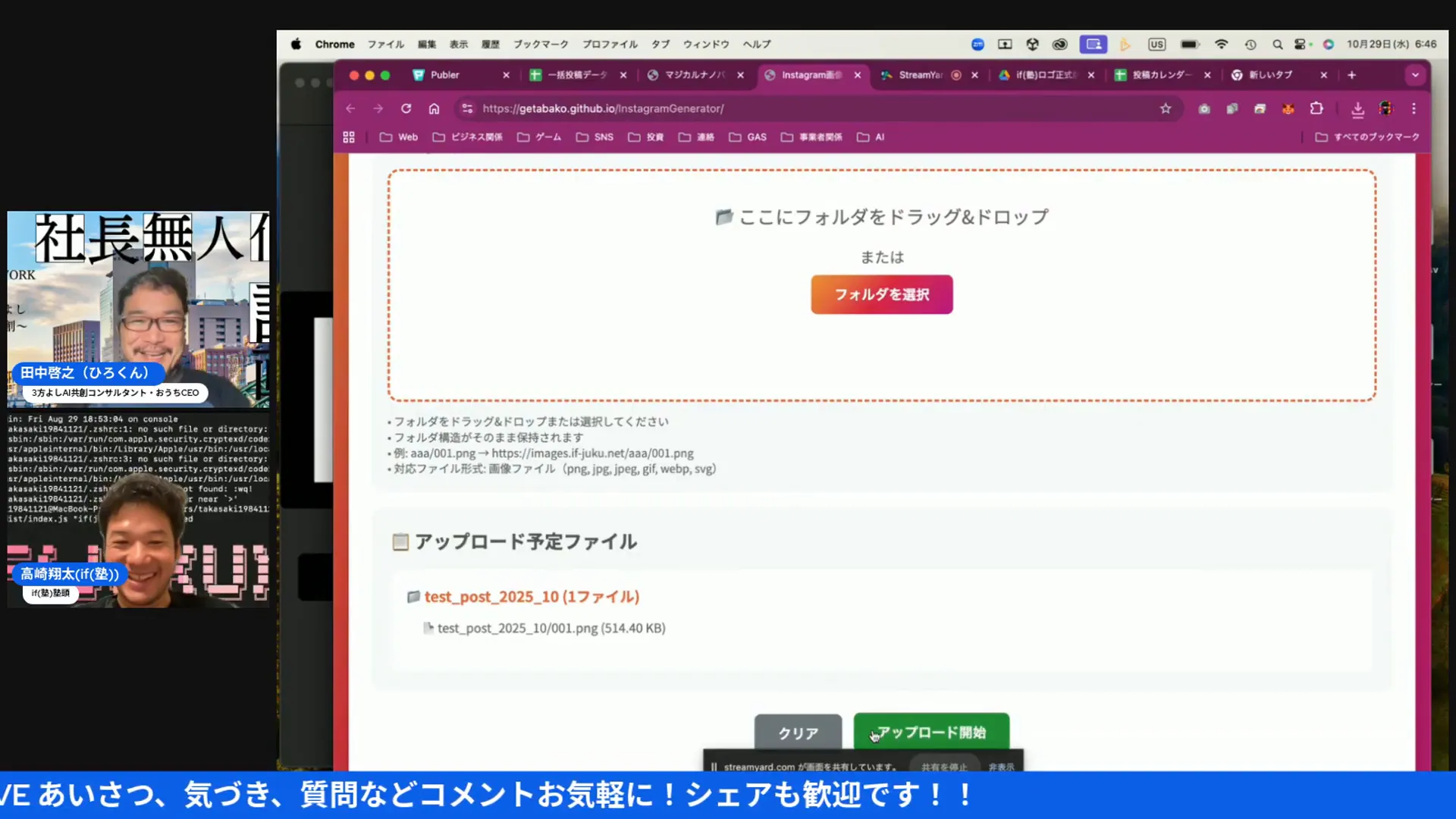Reload the page
Viewport: 1456px width, 819px height.
point(406,108)
